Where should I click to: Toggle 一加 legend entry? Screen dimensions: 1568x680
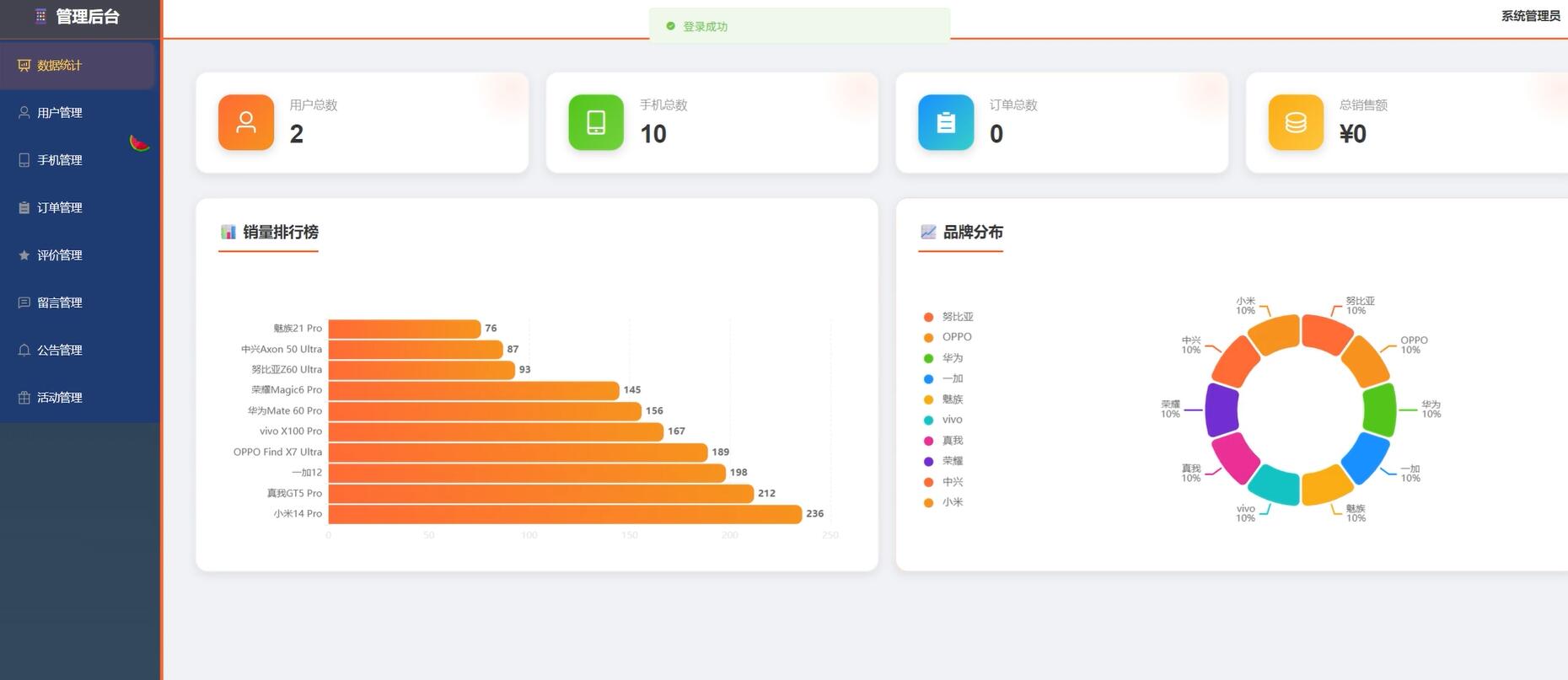click(x=943, y=378)
